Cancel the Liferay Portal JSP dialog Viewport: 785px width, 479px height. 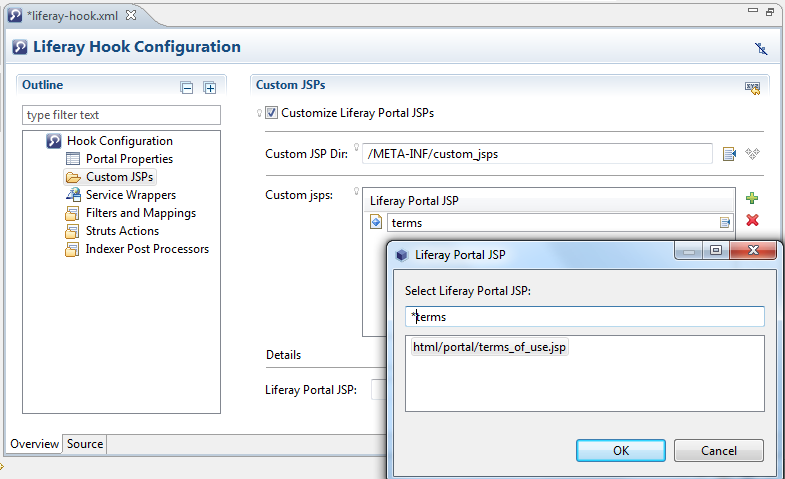click(x=718, y=450)
